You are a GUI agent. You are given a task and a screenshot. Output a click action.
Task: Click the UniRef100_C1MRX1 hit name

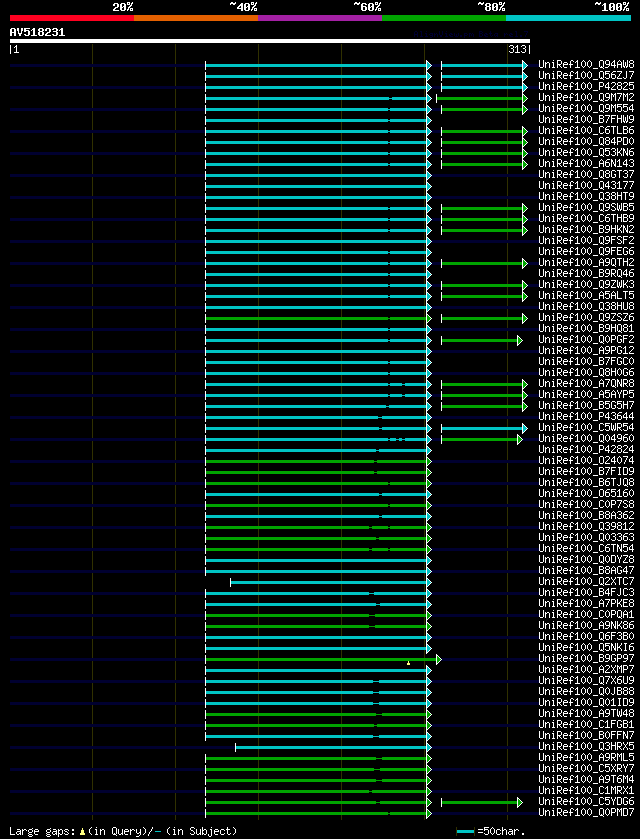click(586, 792)
